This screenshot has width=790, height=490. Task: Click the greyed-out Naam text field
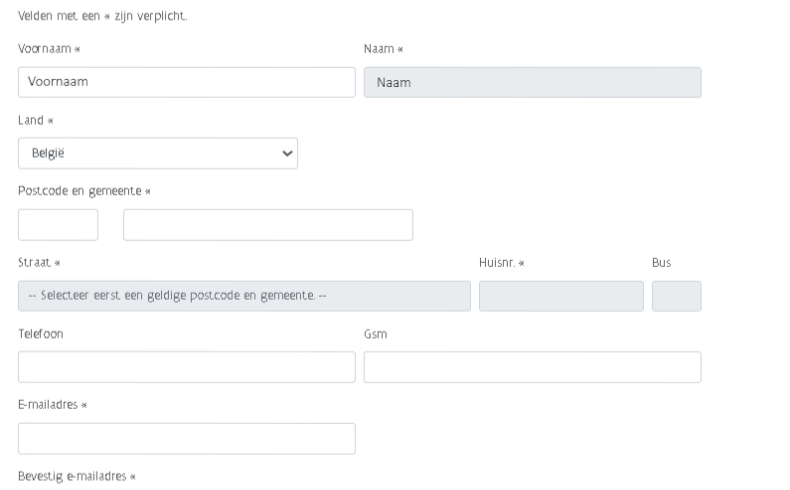coord(533,82)
